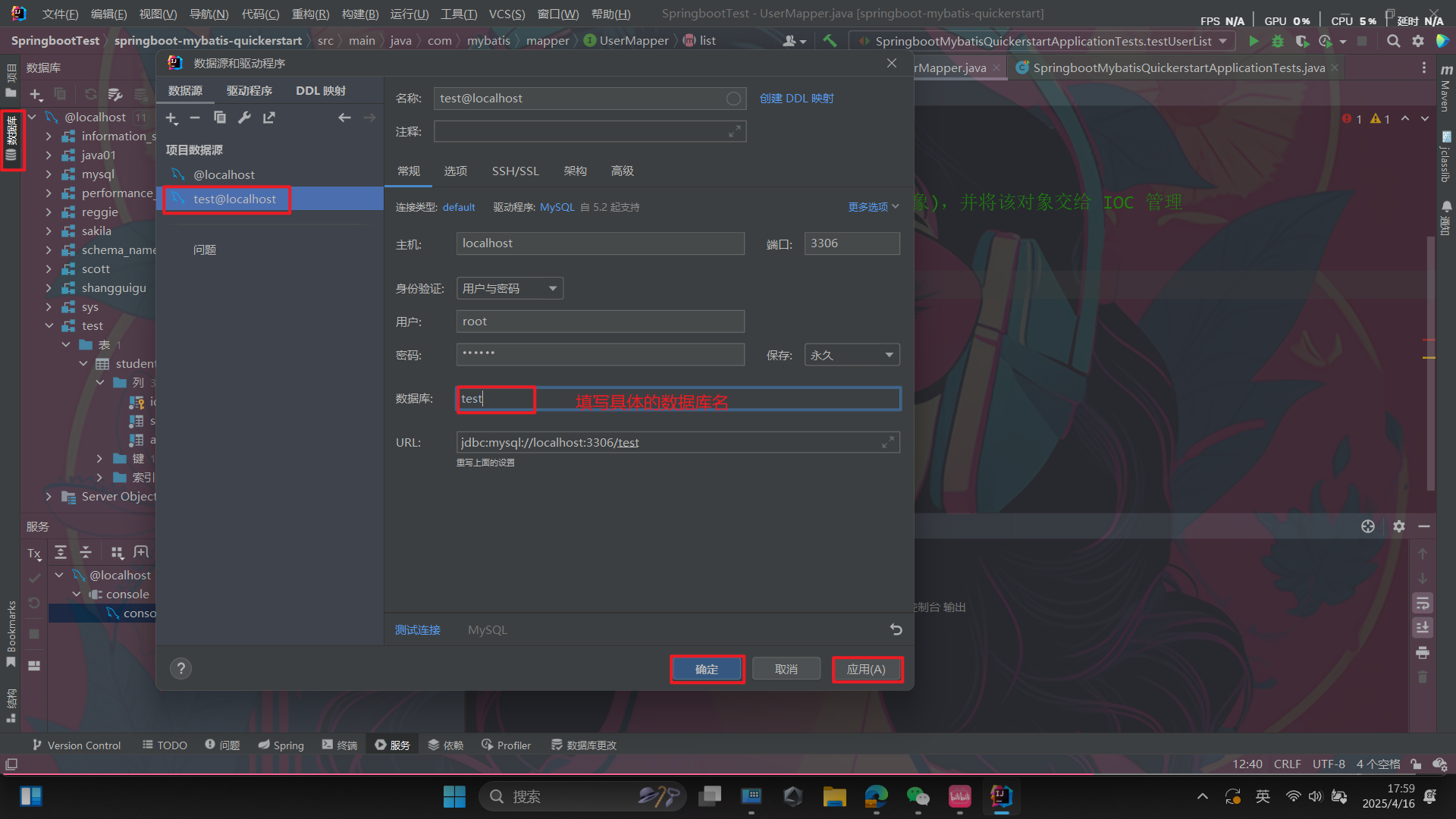Open authentication type dropdown
The width and height of the screenshot is (1456, 819).
510,288
